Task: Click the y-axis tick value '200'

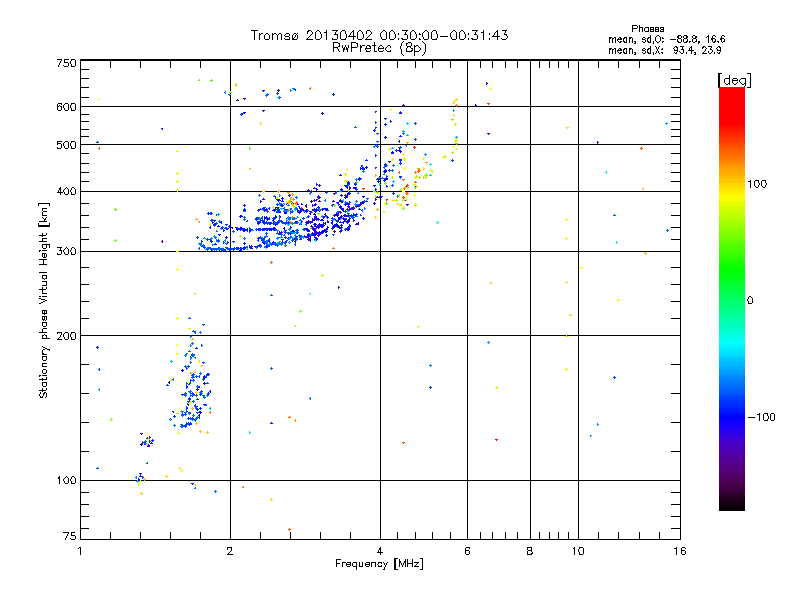Action: [66, 336]
